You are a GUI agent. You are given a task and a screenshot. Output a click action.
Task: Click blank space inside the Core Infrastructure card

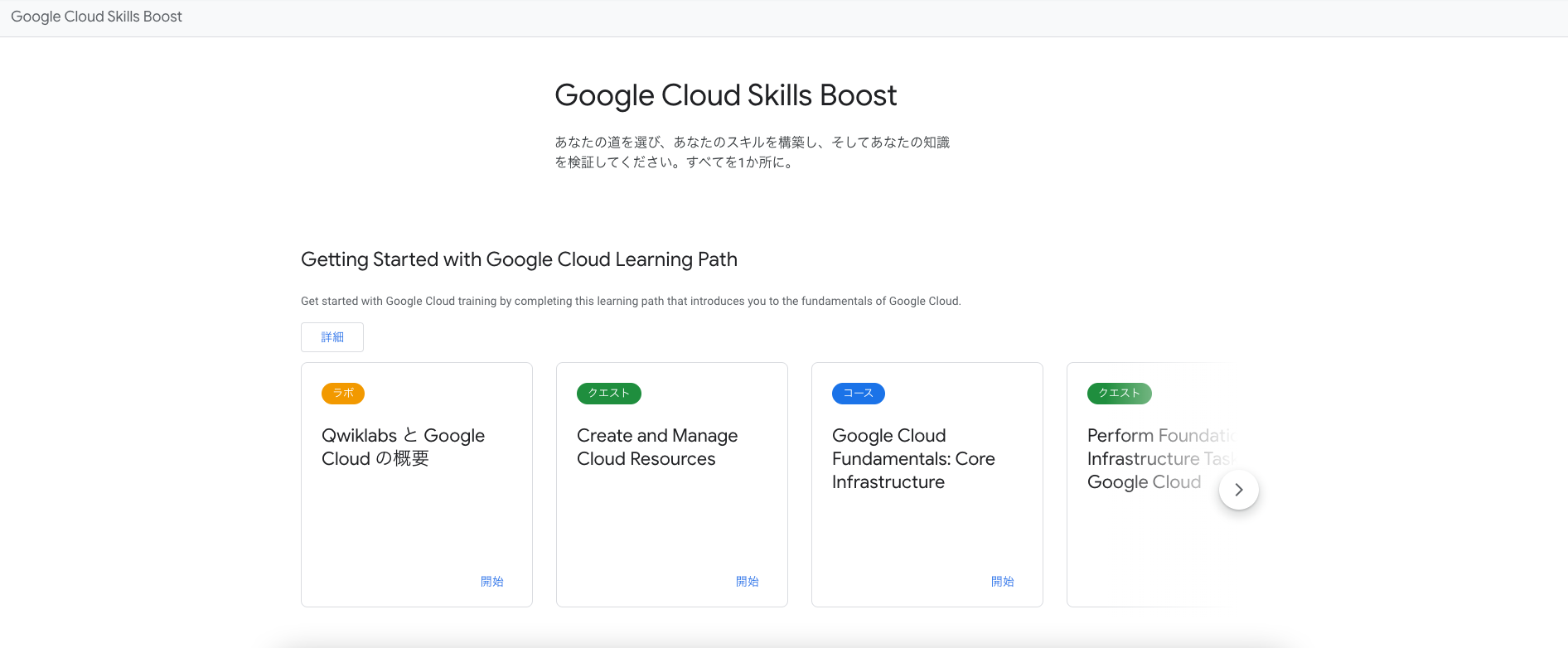coord(925,539)
